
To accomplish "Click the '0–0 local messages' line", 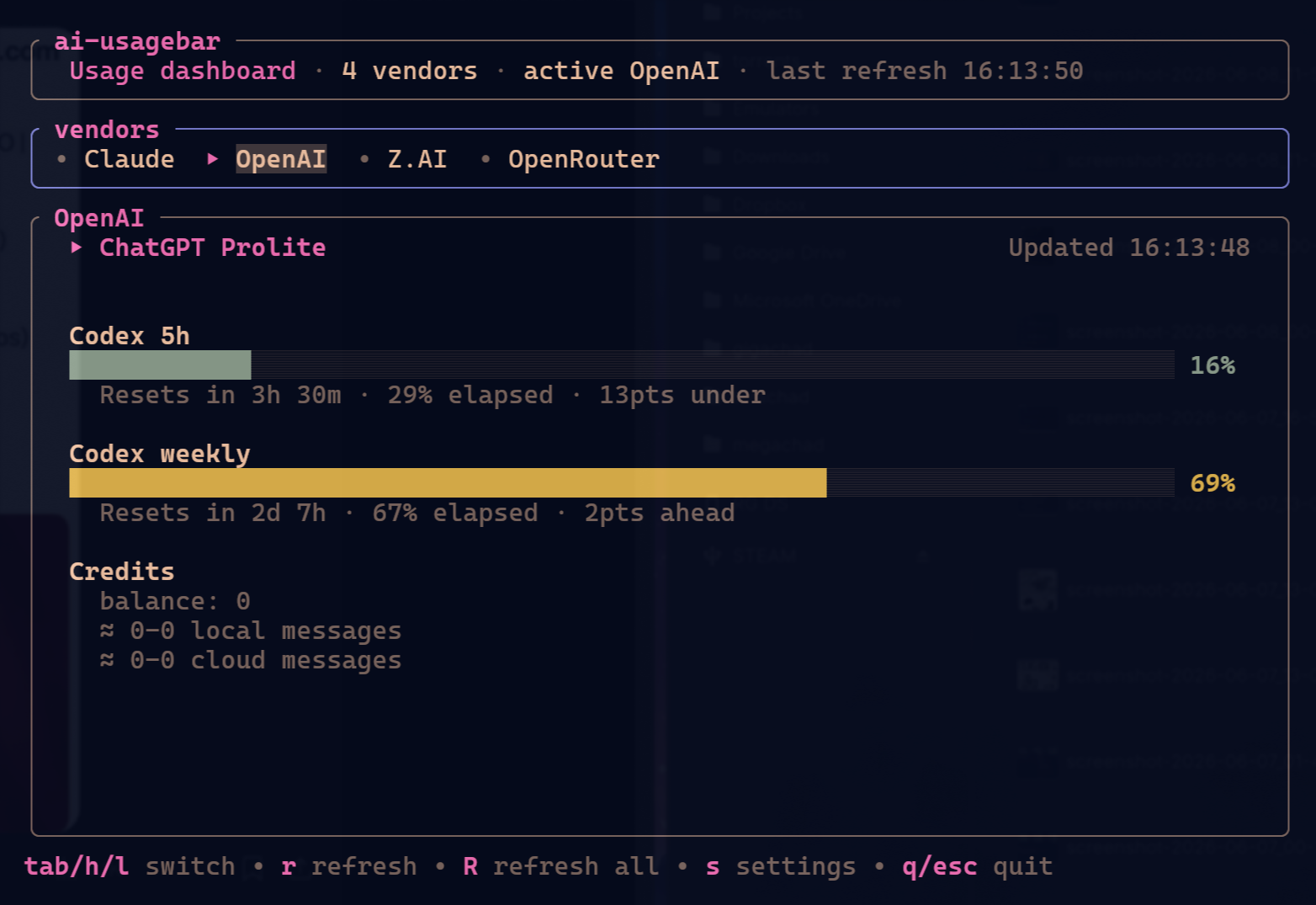I will tap(251, 631).
